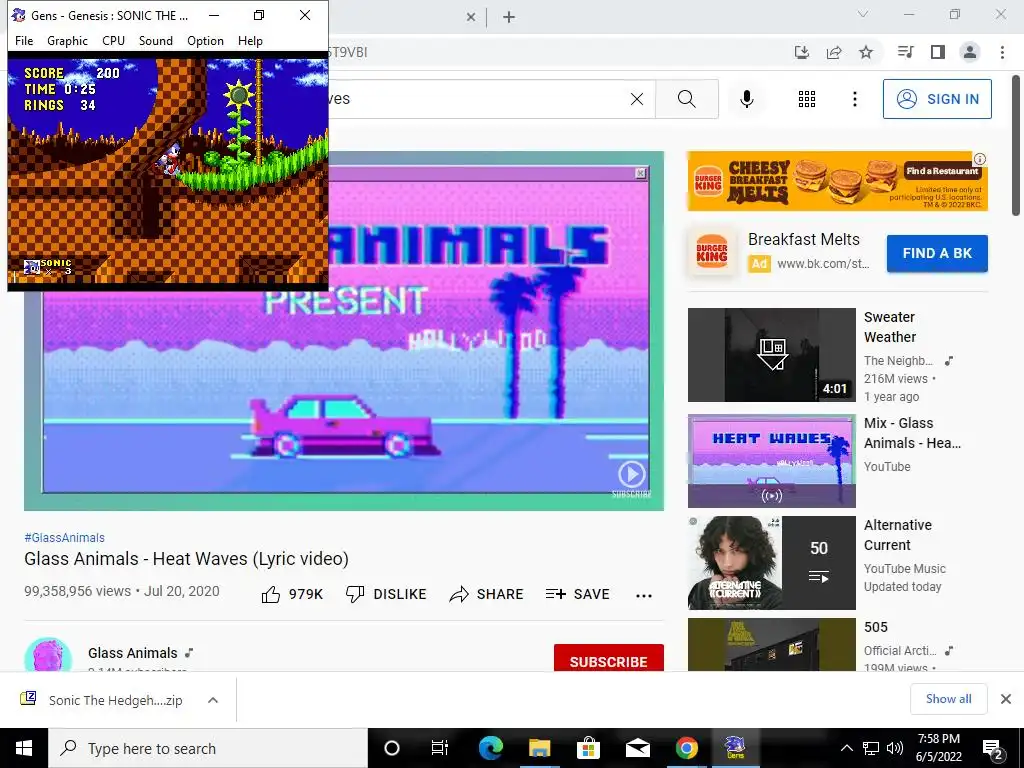1024x768 pixels.
Task: Clear the YouTube search box
Action: pos(637,99)
